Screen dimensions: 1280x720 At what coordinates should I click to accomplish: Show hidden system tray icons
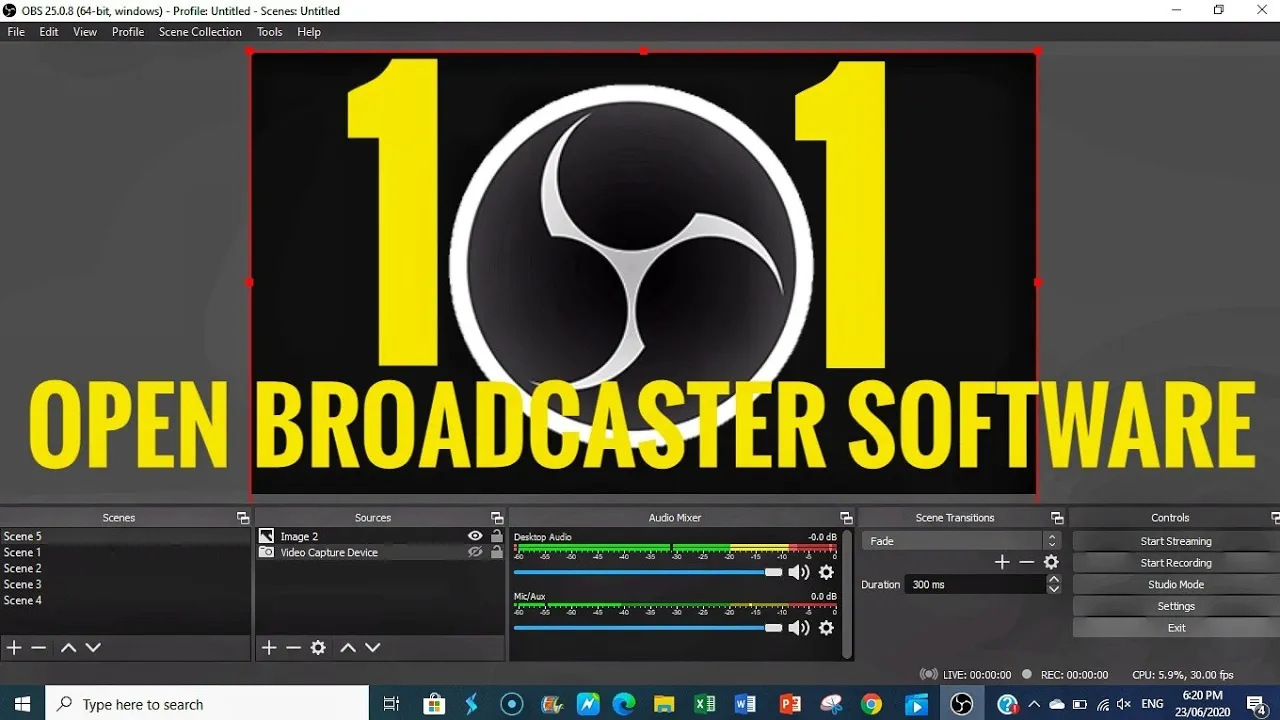pos(1034,704)
